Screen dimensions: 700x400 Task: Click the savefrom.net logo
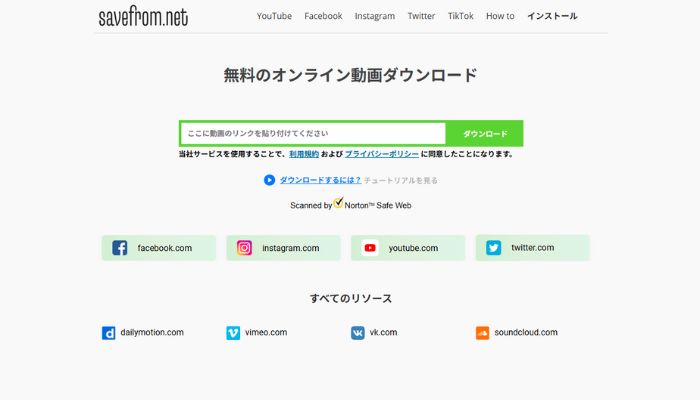143,17
